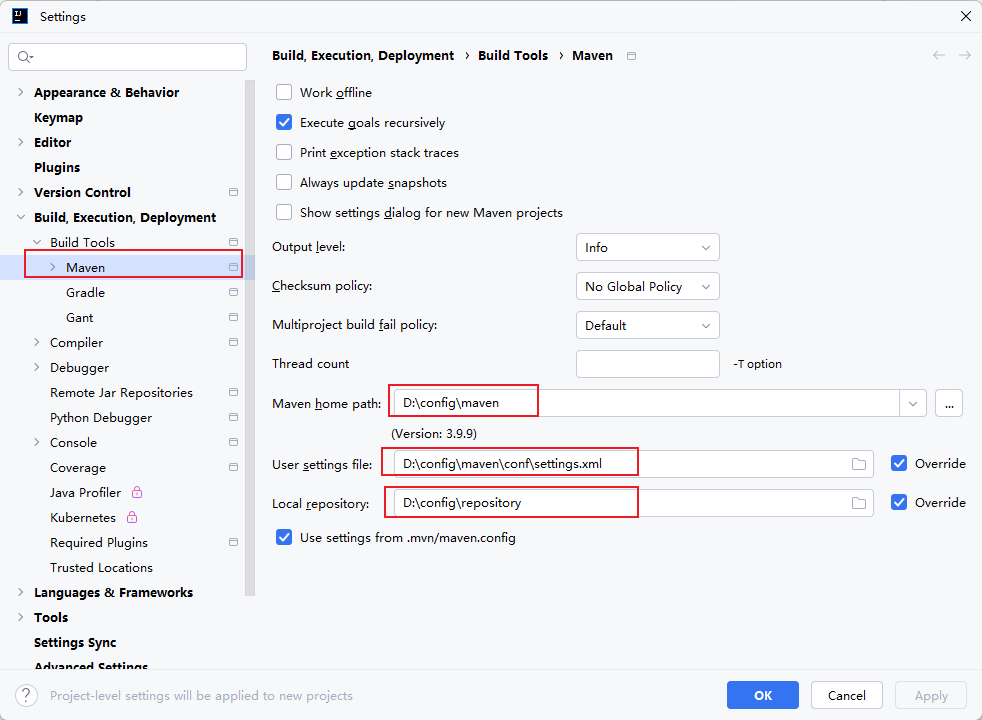Expand the Maven subtree chevron

click(x=53, y=267)
